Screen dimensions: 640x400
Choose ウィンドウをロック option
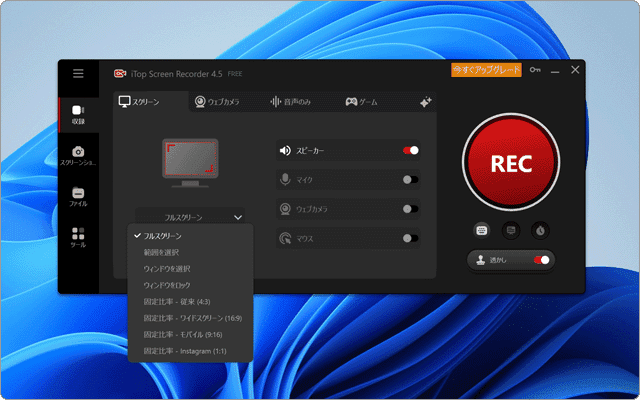[x=190, y=285]
